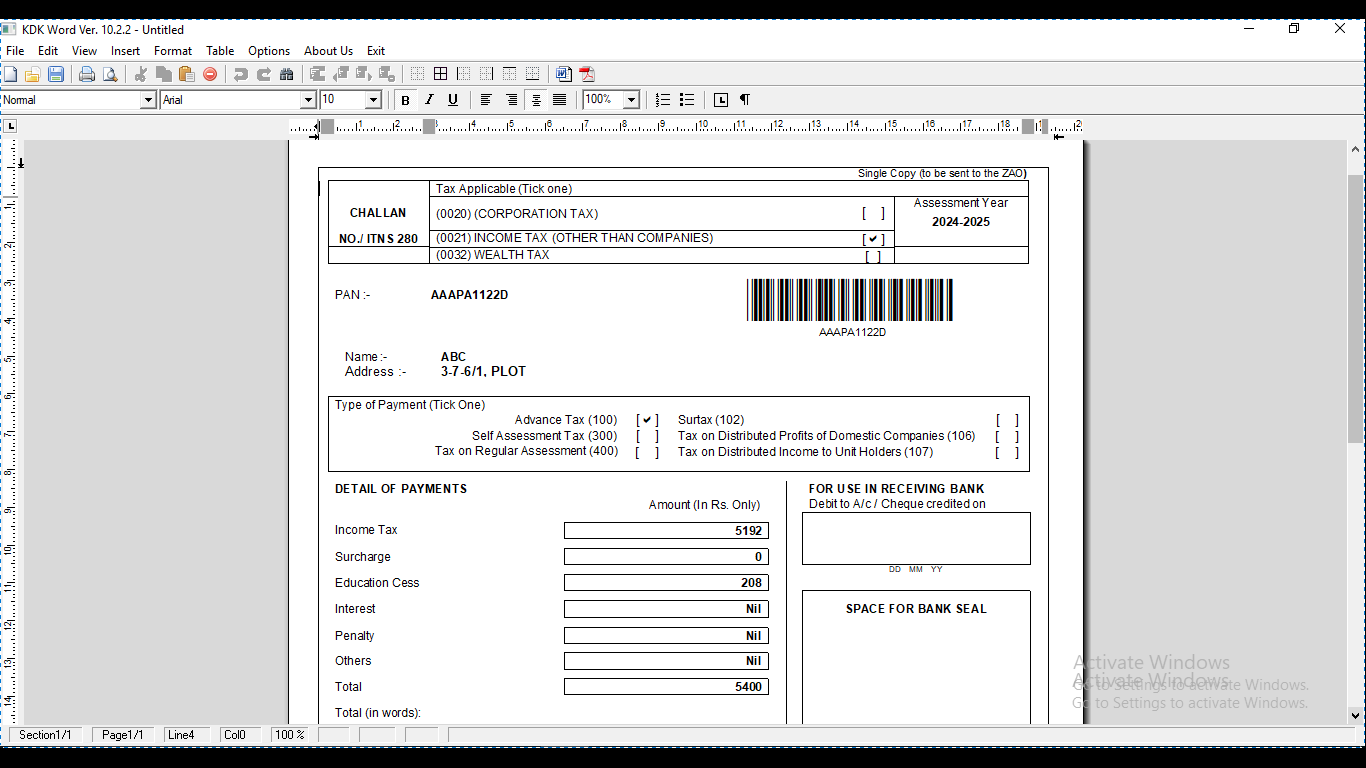The image size is (1366, 768).
Task: Paste using the clipboard icon
Action: point(187,74)
